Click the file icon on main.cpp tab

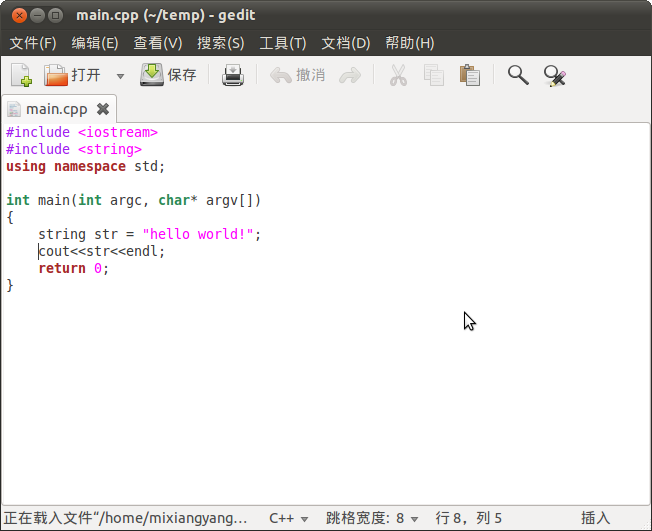coord(14,109)
